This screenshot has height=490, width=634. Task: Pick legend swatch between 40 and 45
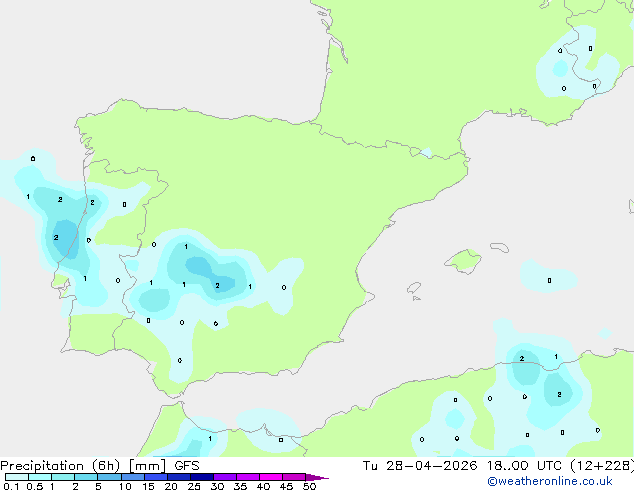tap(271, 477)
